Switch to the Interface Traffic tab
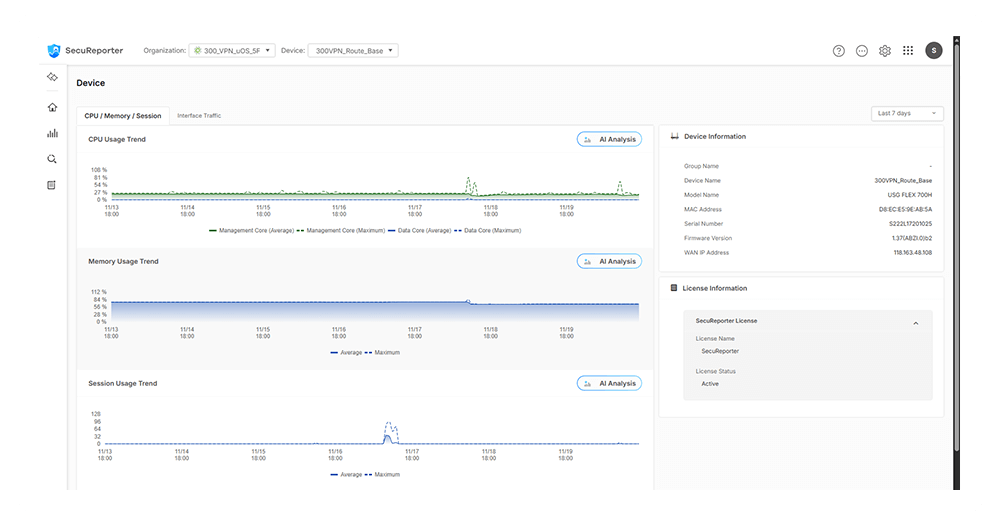This screenshot has height=530, width=1000. (199, 116)
